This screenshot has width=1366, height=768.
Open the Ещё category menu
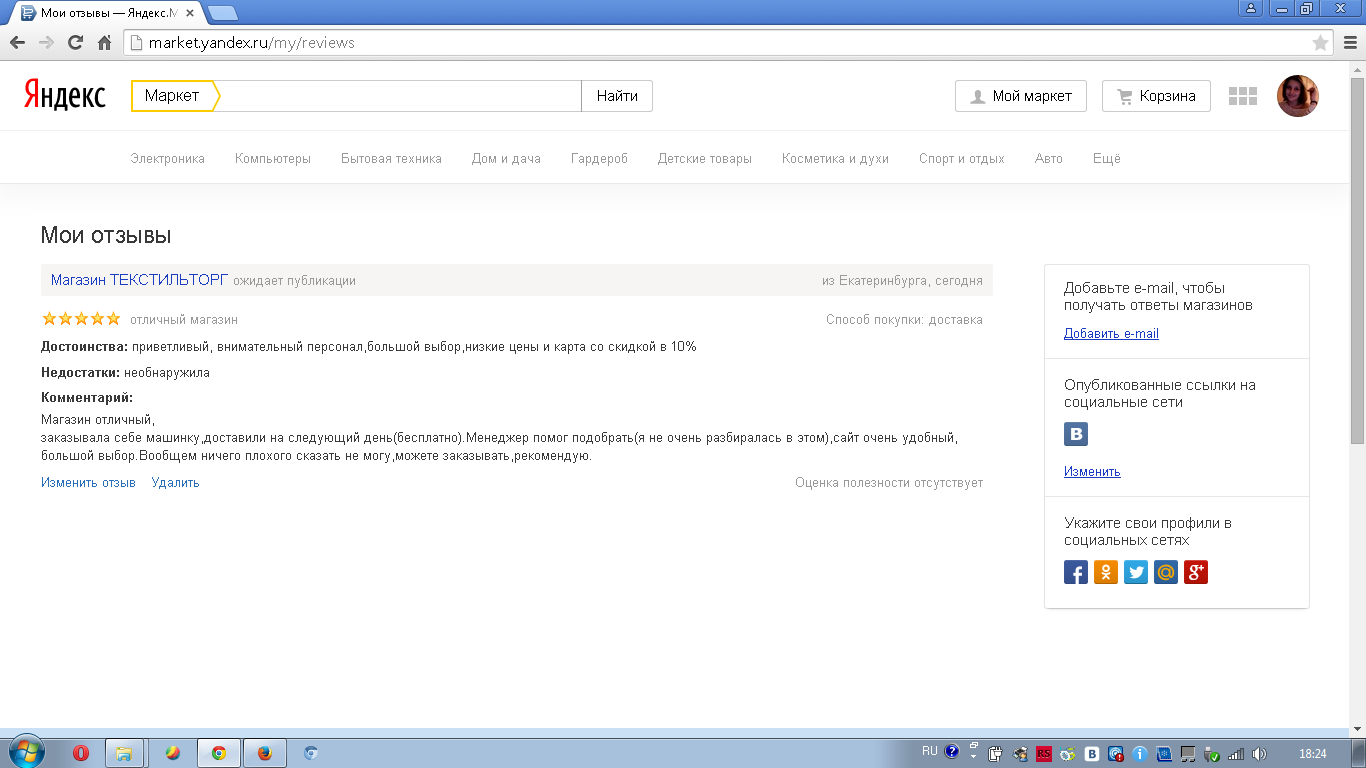click(1107, 158)
